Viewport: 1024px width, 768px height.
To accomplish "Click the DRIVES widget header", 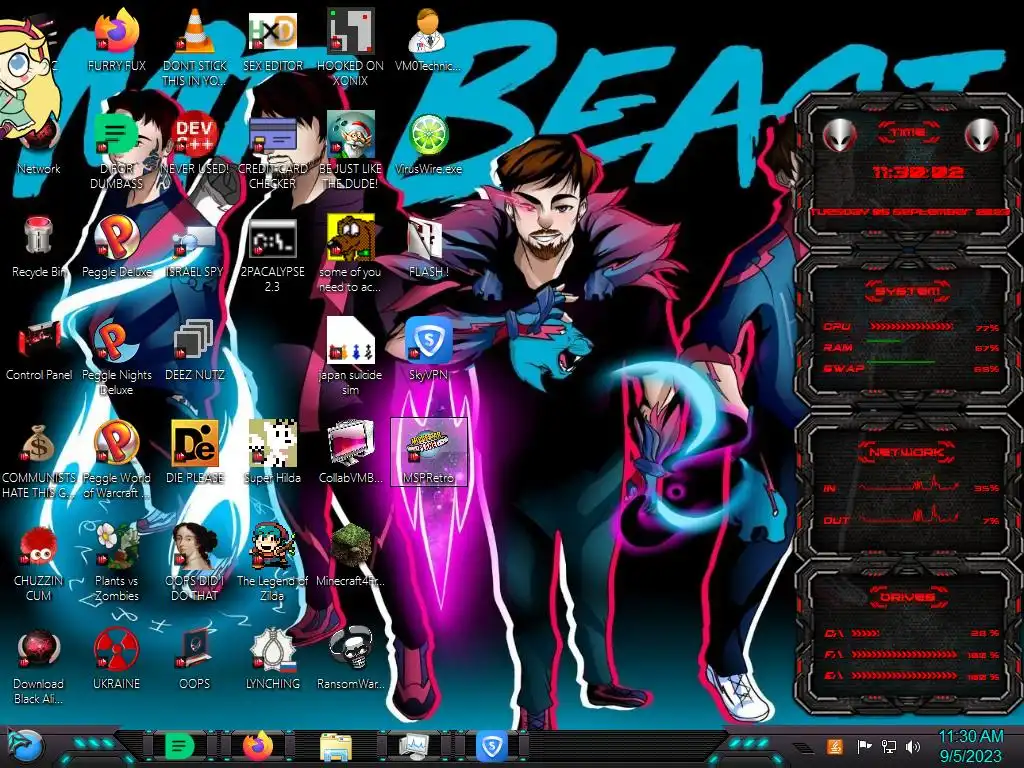I will [907, 597].
